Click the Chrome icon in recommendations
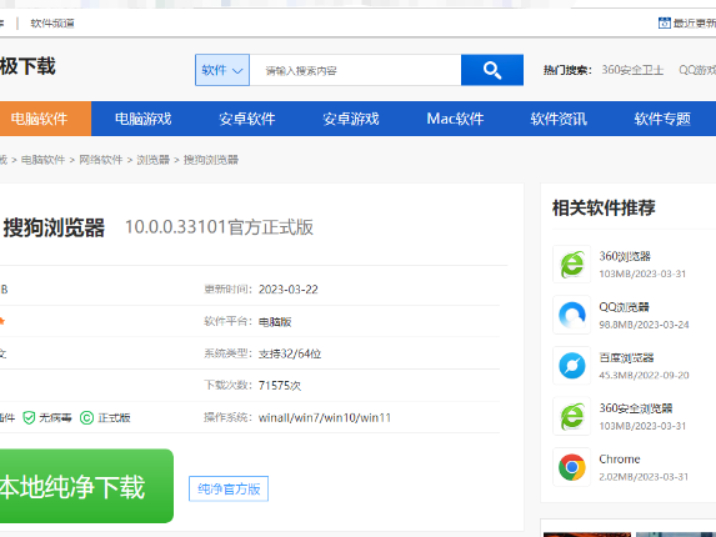This screenshot has width=716, height=537. coord(572,467)
